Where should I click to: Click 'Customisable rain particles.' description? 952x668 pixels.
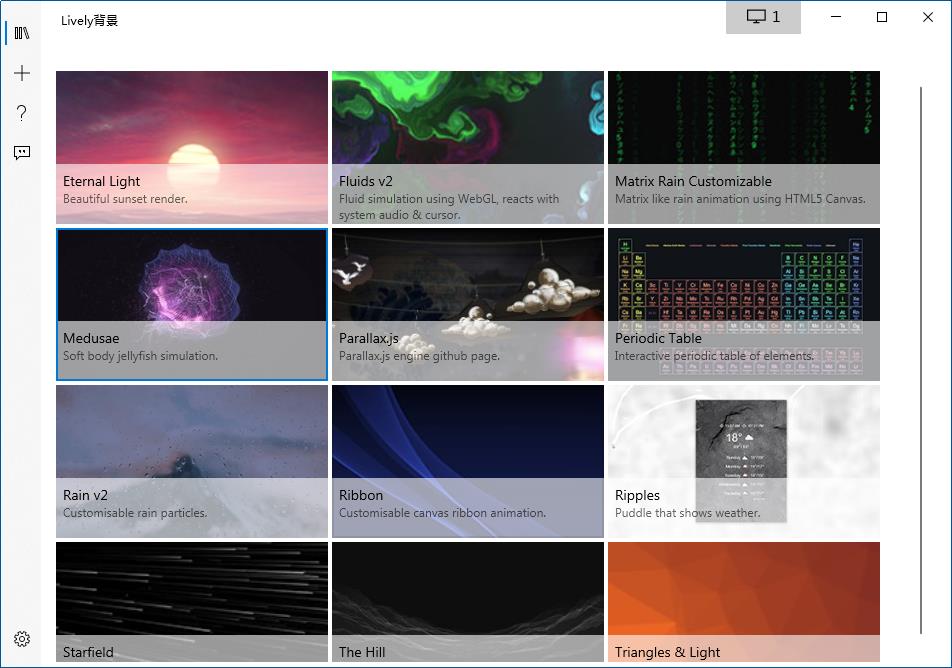135,513
